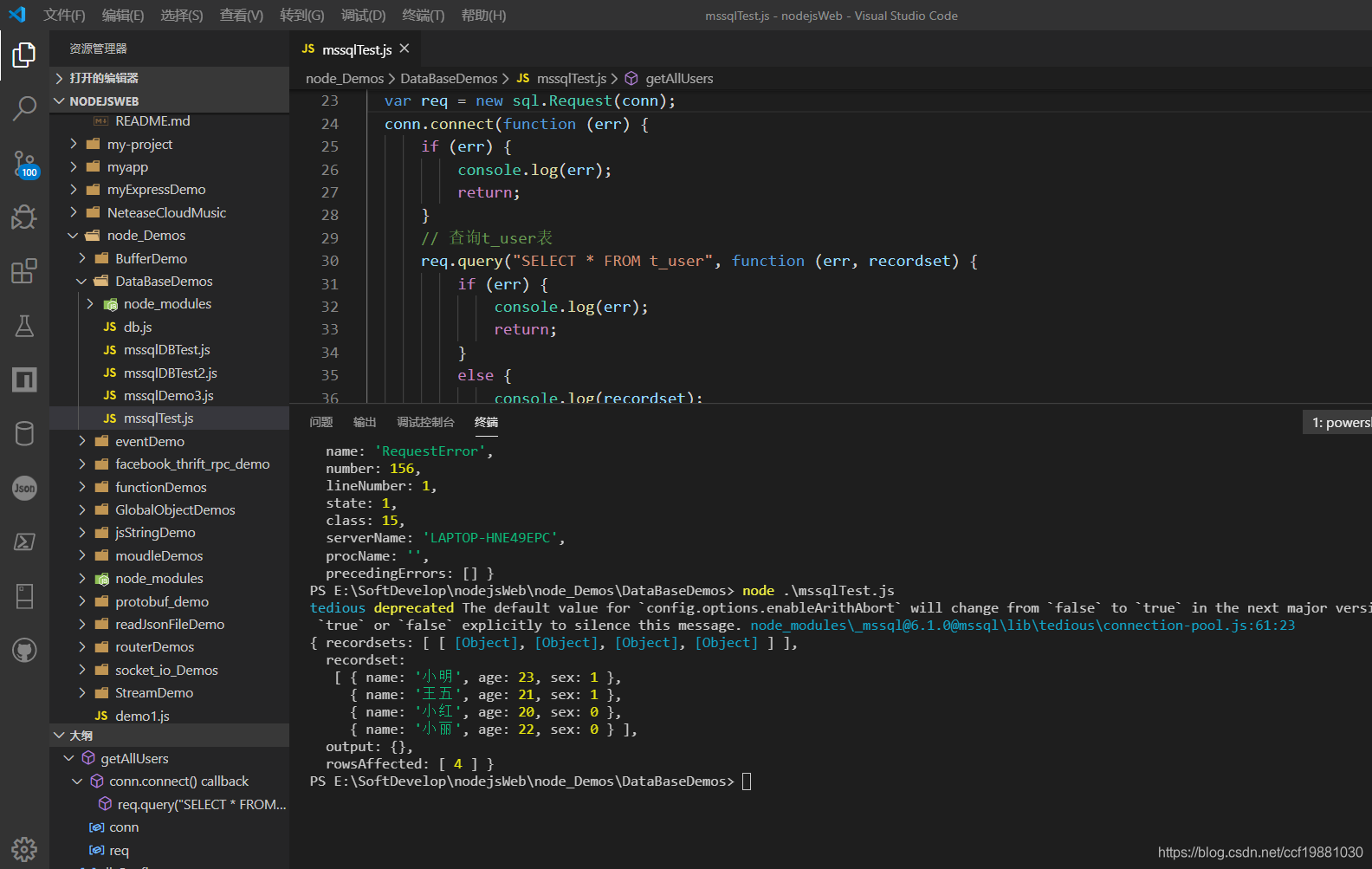Click node_Demos in the breadcrumb
This screenshot has height=869, width=1372.
345,79
